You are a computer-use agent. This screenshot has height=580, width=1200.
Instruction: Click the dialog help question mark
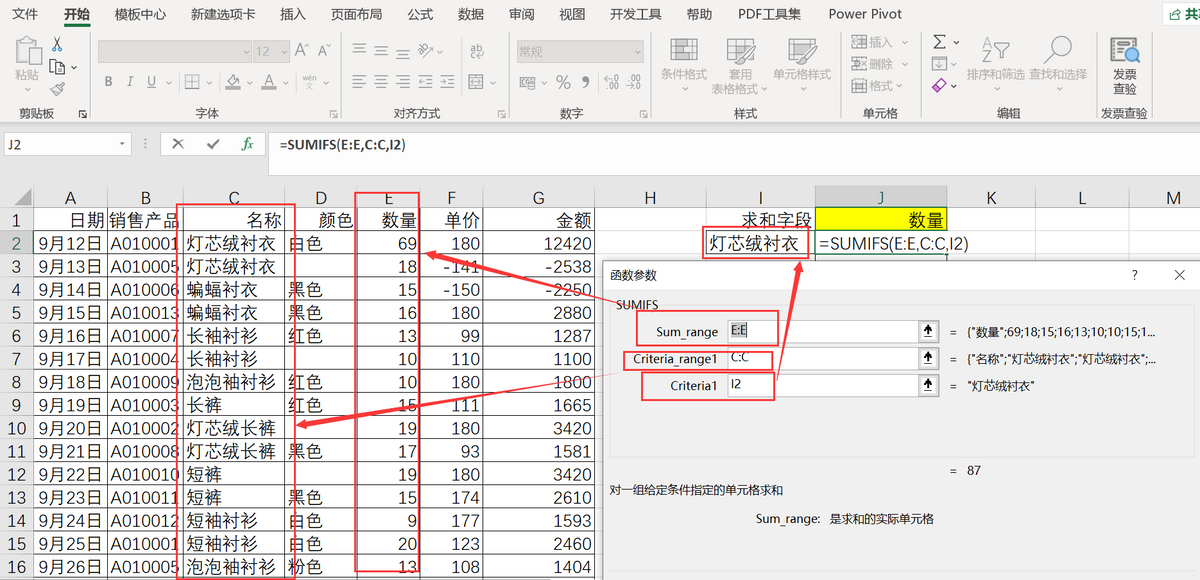pos(1134,274)
